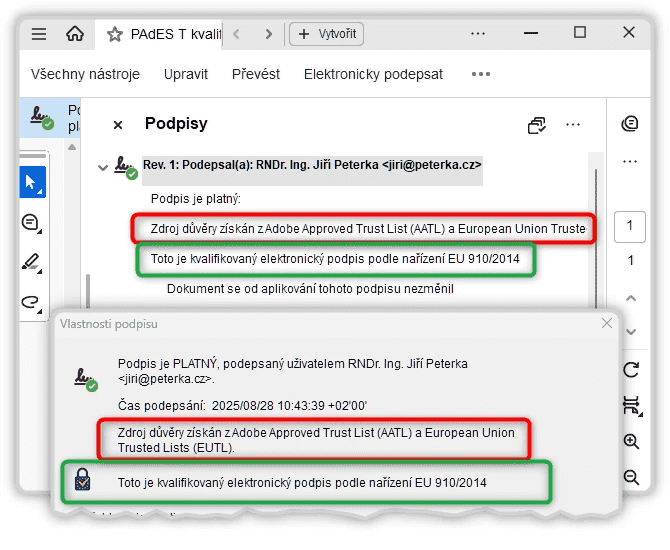
Task: Open Podpisy panel options ellipsis
Action: point(573,124)
